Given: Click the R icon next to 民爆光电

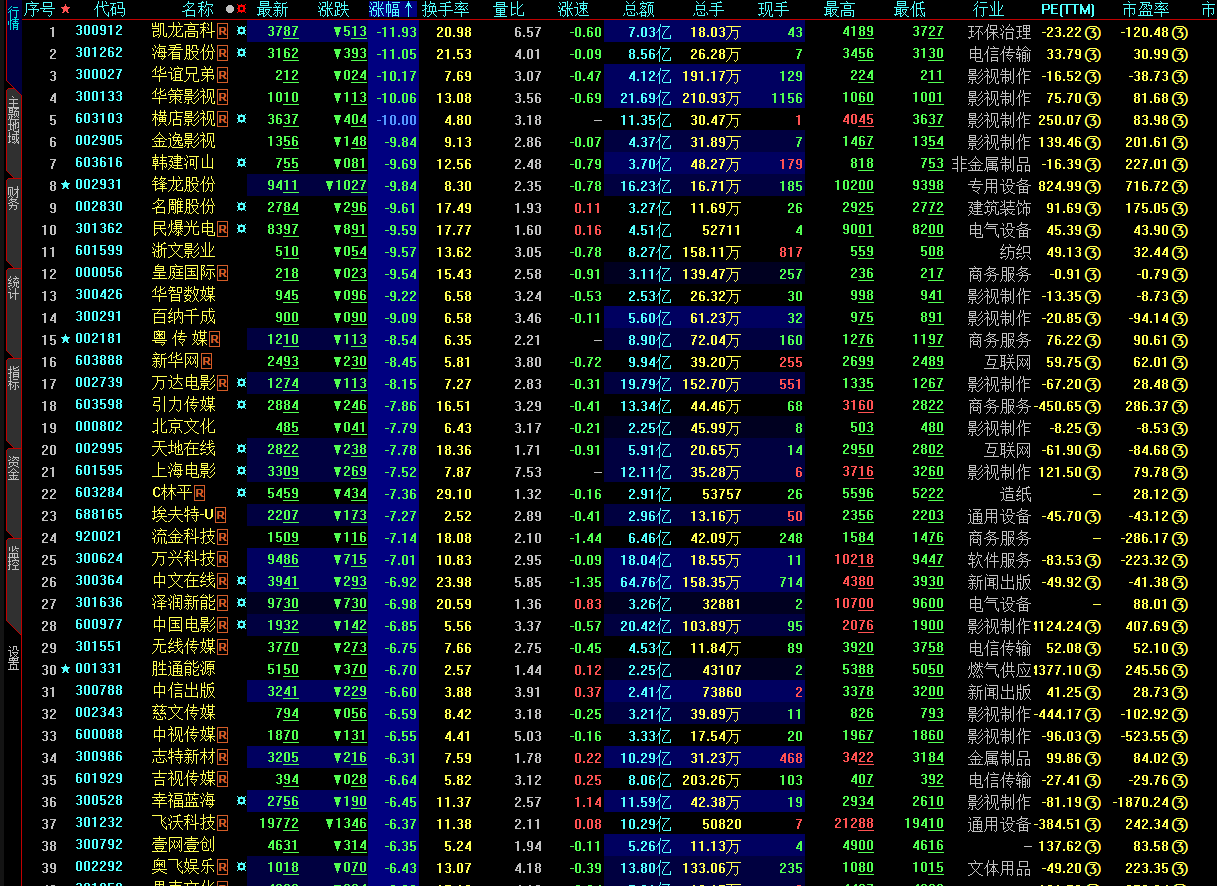Looking at the screenshot, I should pyautogui.click(x=222, y=230).
